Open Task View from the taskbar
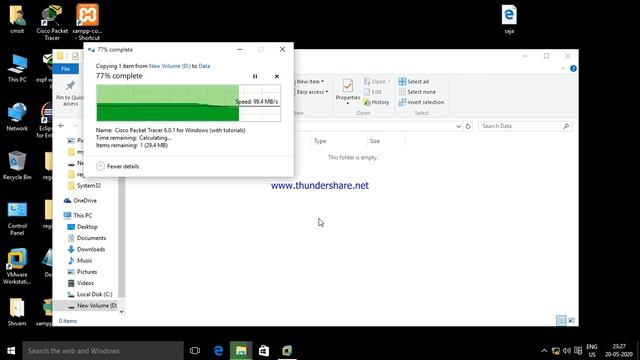 (195, 351)
